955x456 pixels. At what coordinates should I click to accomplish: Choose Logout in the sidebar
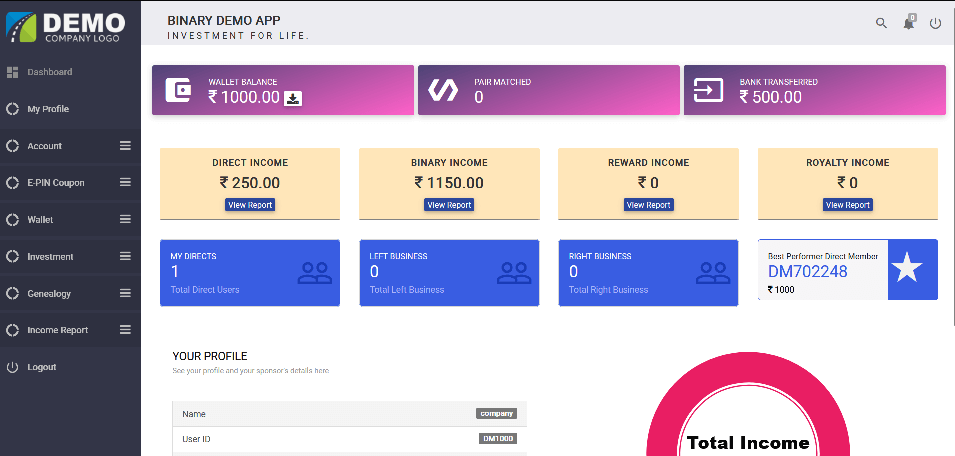[70, 367]
